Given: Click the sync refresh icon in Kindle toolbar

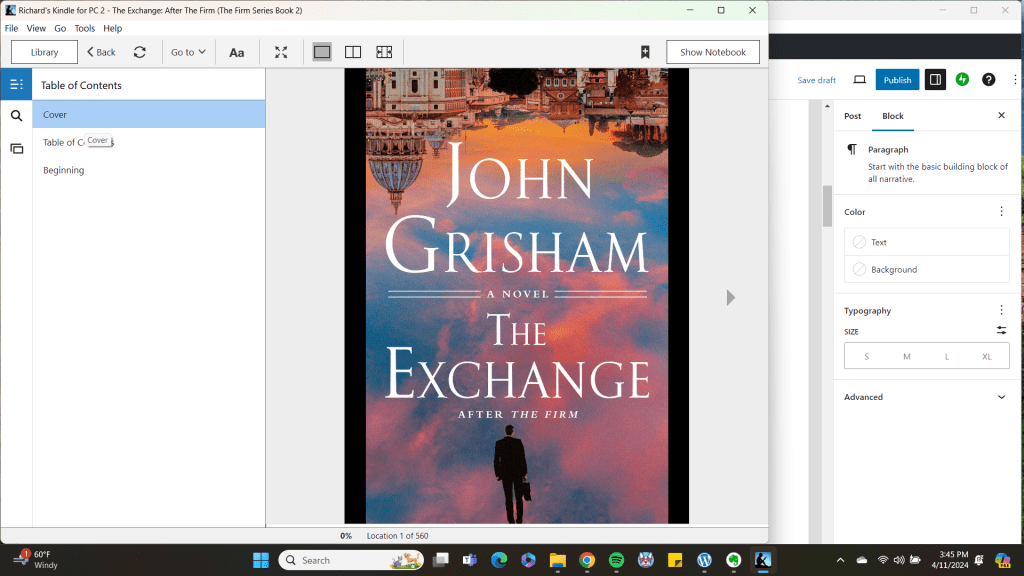Looking at the screenshot, I should 140,52.
